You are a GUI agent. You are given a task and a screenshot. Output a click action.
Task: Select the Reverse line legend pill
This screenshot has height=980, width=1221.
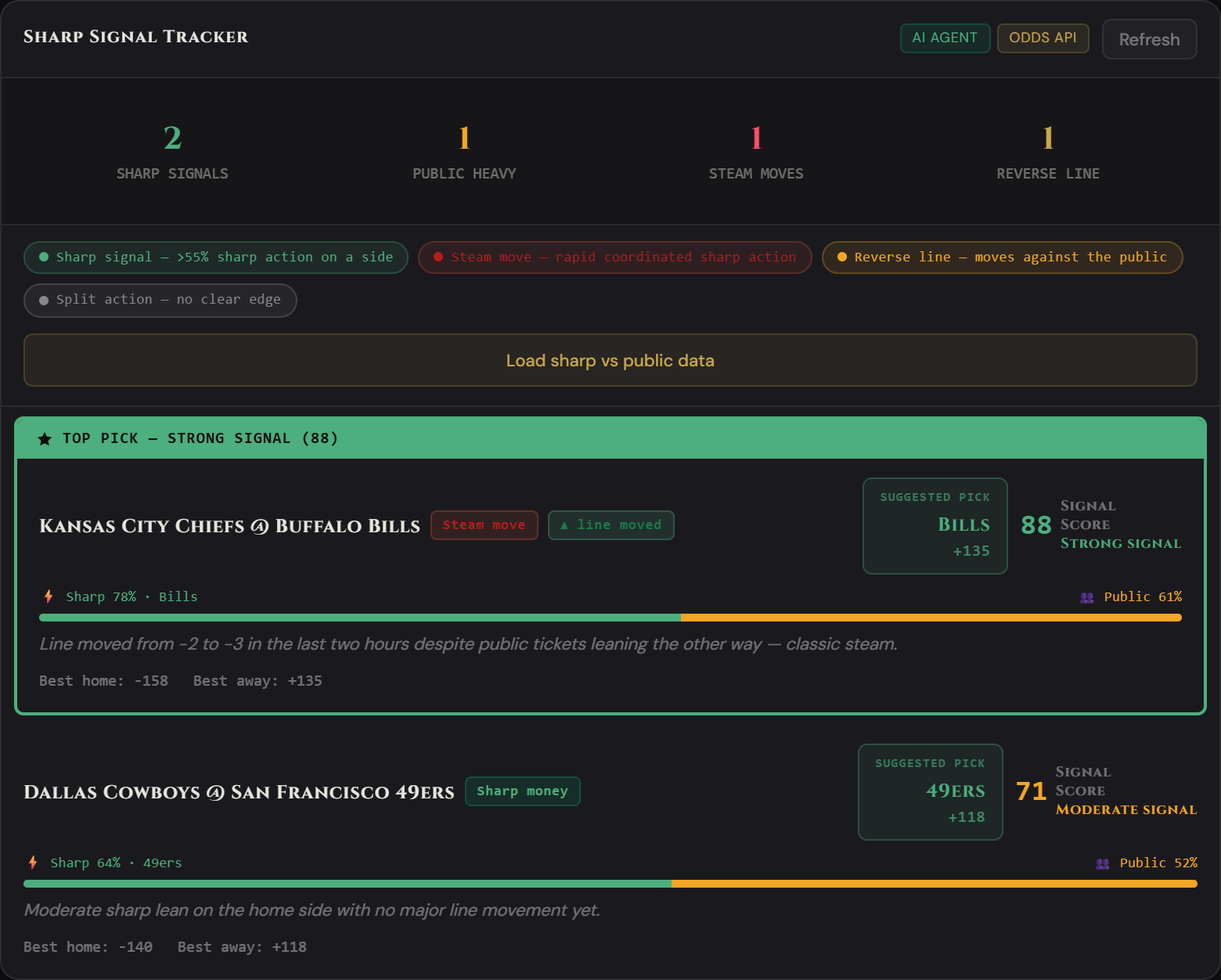(1002, 258)
